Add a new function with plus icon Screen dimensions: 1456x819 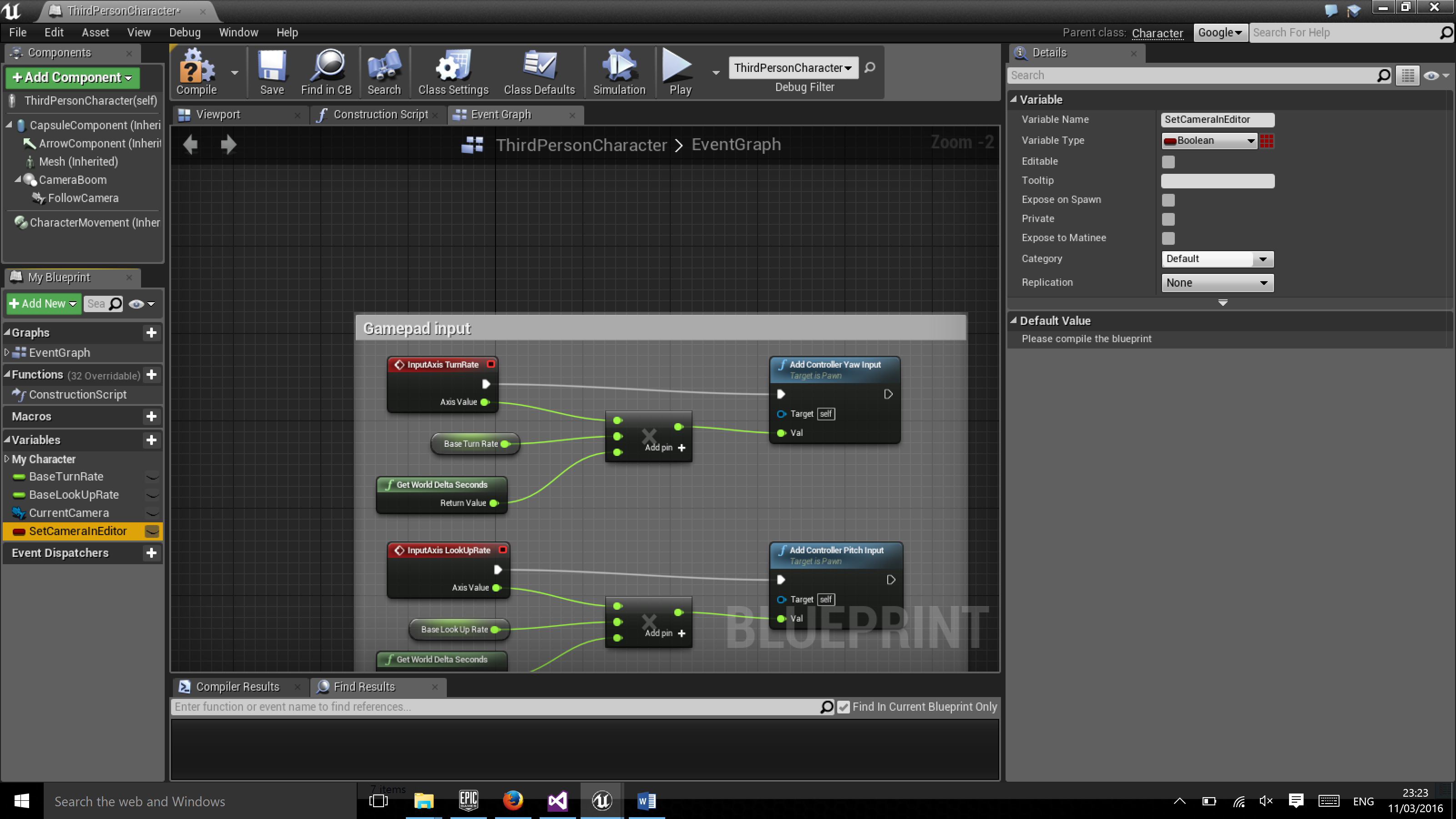point(151,375)
